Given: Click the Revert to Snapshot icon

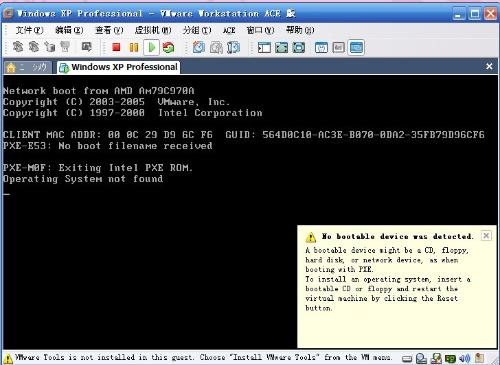Looking at the screenshot, I should pyautogui.click(x=216, y=48).
